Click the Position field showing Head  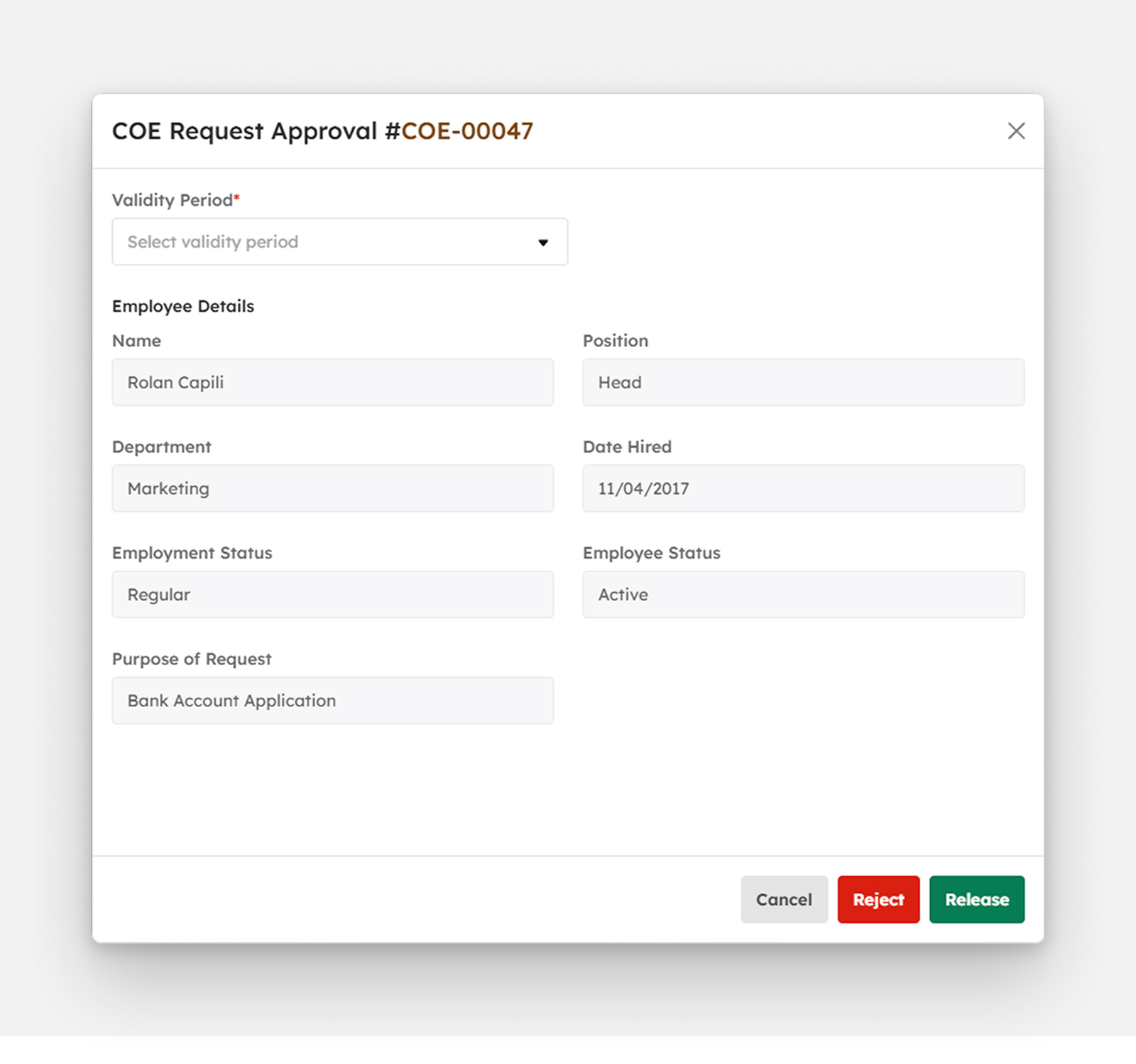coord(803,383)
